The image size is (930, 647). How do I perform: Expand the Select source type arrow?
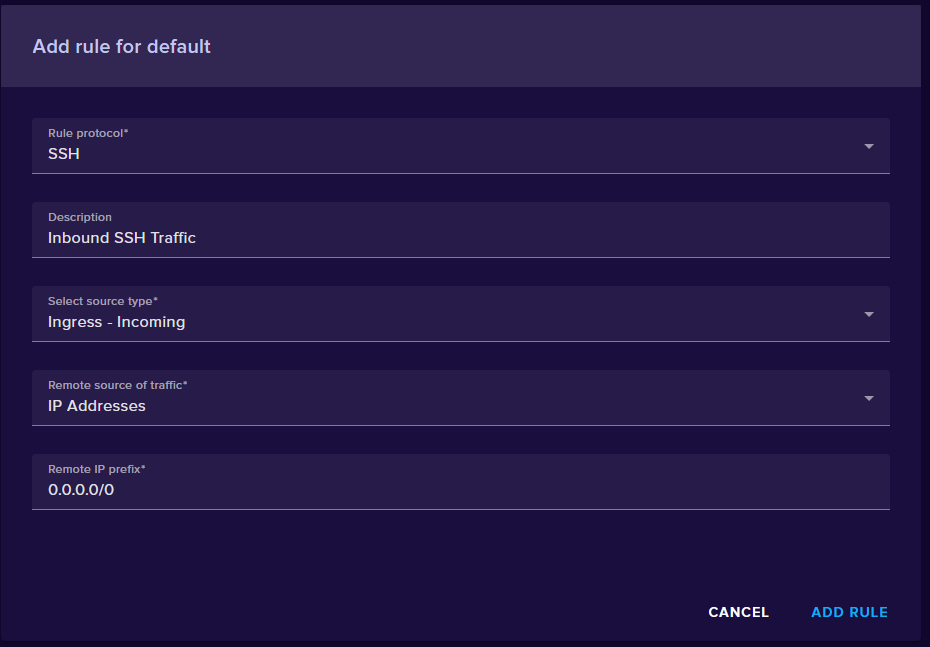click(869, 314)
